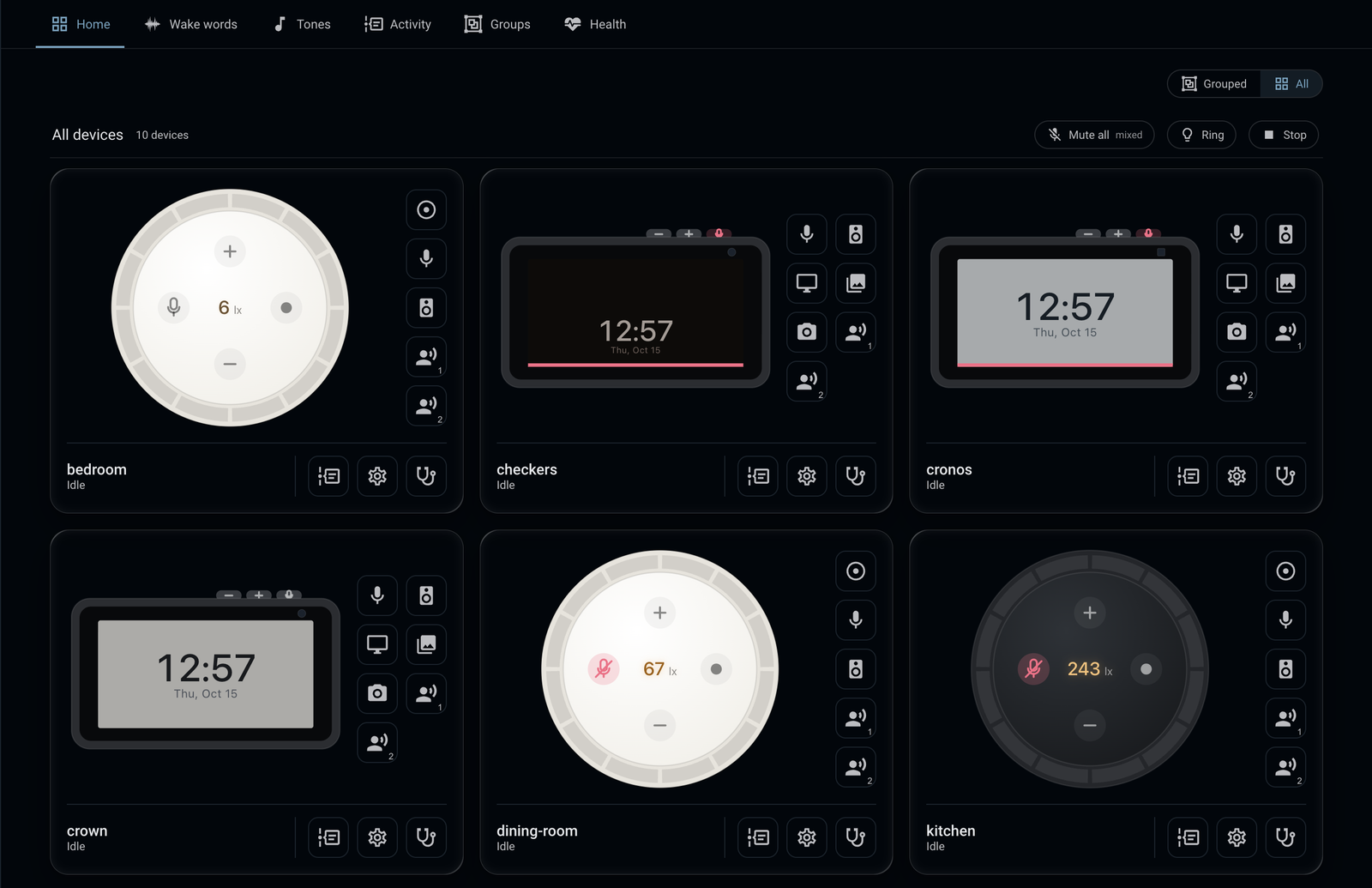
Task: Click cronos camera snapshot icon
Action: (1237, 332)
